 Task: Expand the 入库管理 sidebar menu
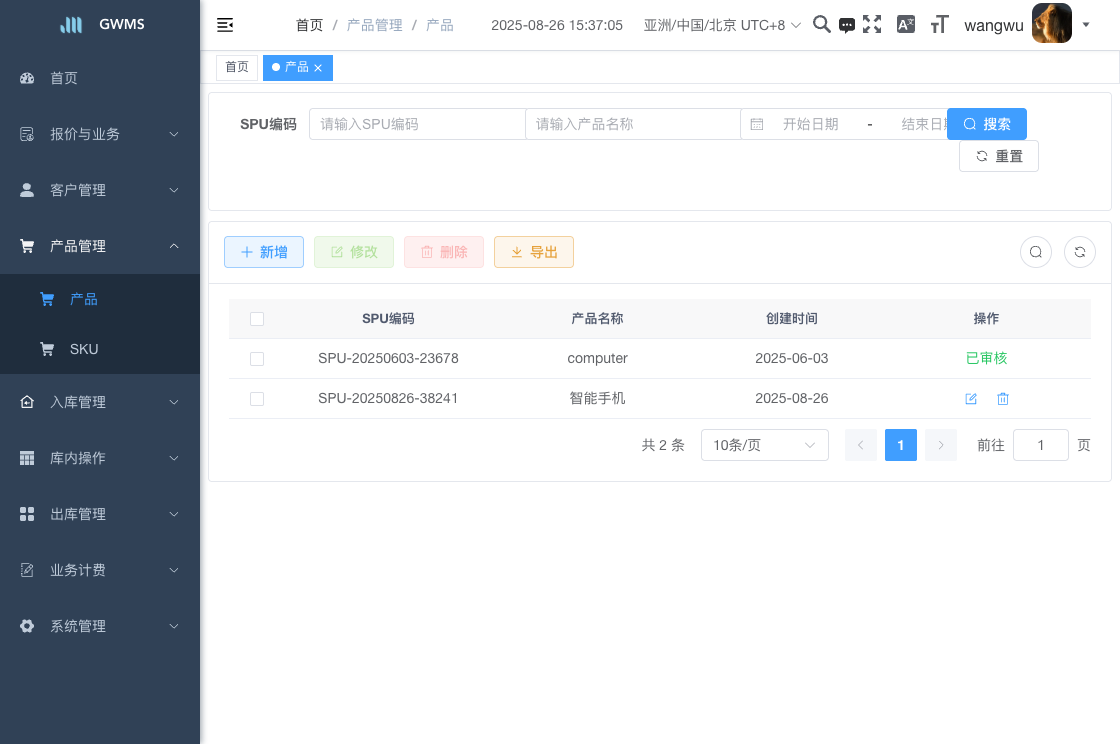(100, 402)
